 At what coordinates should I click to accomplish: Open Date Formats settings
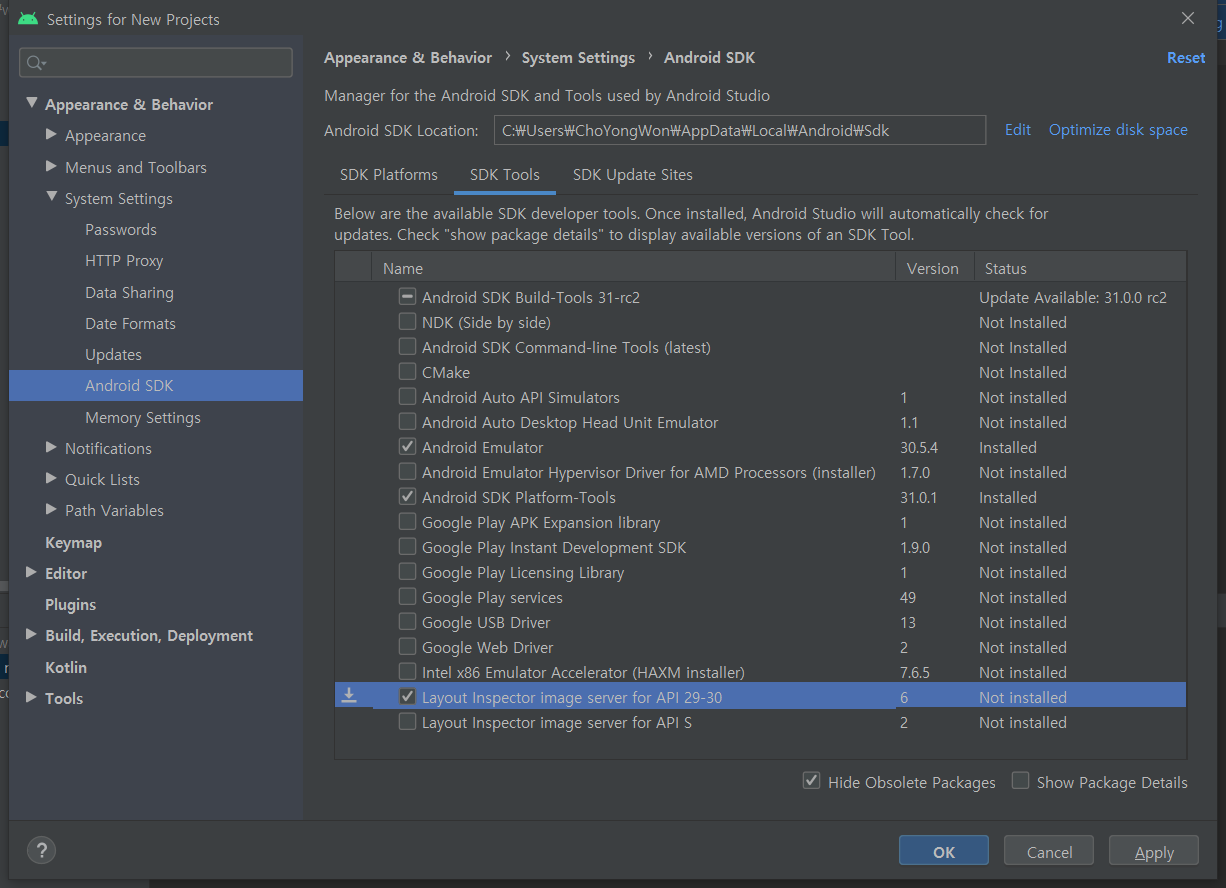coord(130,323)
